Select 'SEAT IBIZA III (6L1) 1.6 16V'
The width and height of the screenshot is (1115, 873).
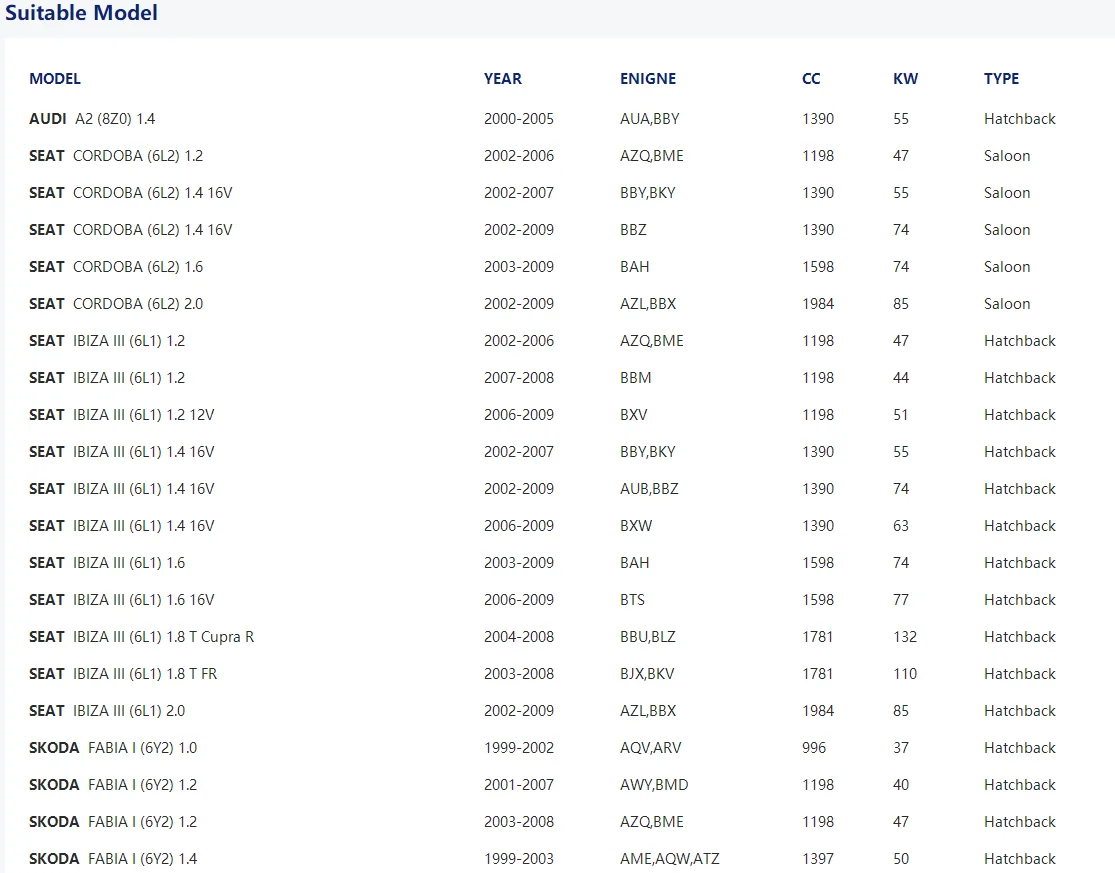(122, 599)
